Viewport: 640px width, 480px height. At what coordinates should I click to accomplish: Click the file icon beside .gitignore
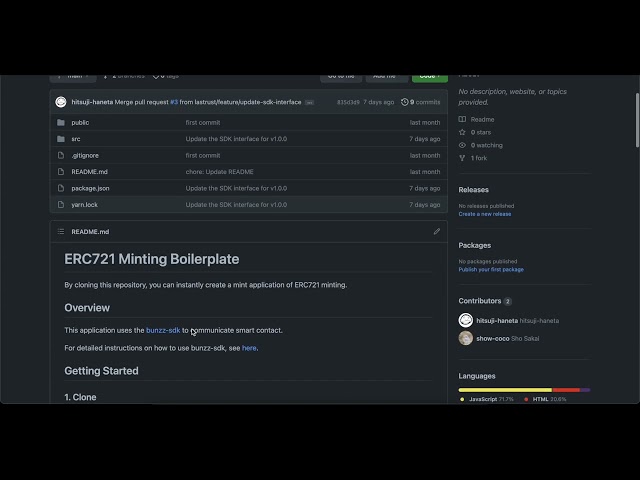click(61, 156)
